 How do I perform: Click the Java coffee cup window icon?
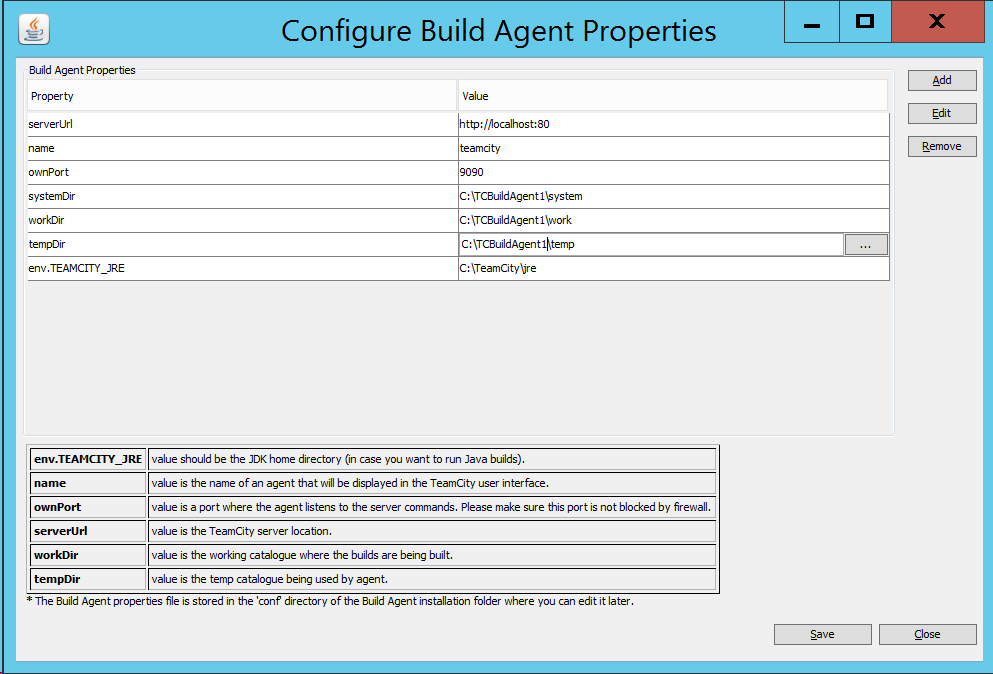34,29
